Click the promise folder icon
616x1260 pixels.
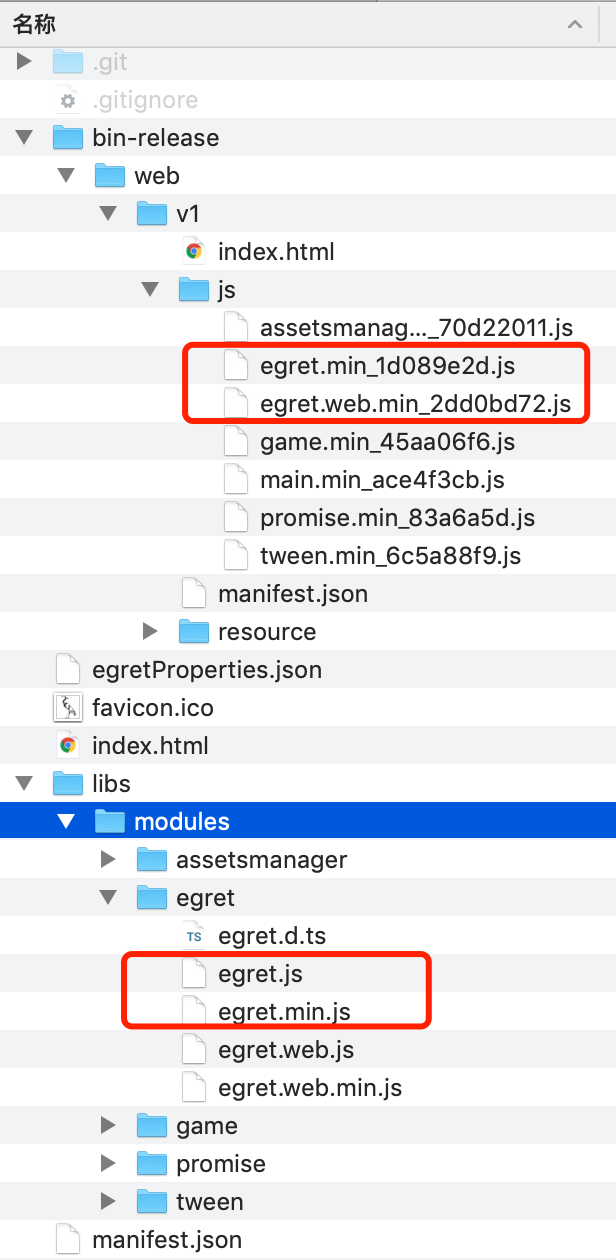151,1164
